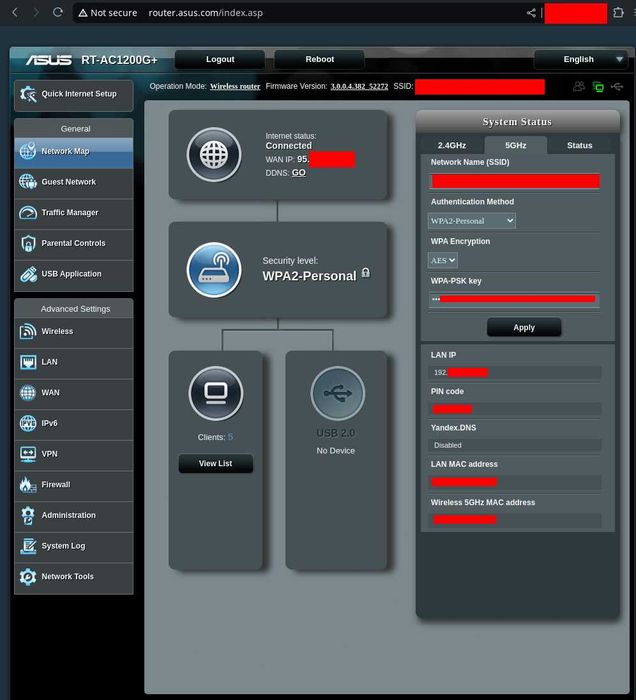Click the Reboot button

click(x=320, y=59)
